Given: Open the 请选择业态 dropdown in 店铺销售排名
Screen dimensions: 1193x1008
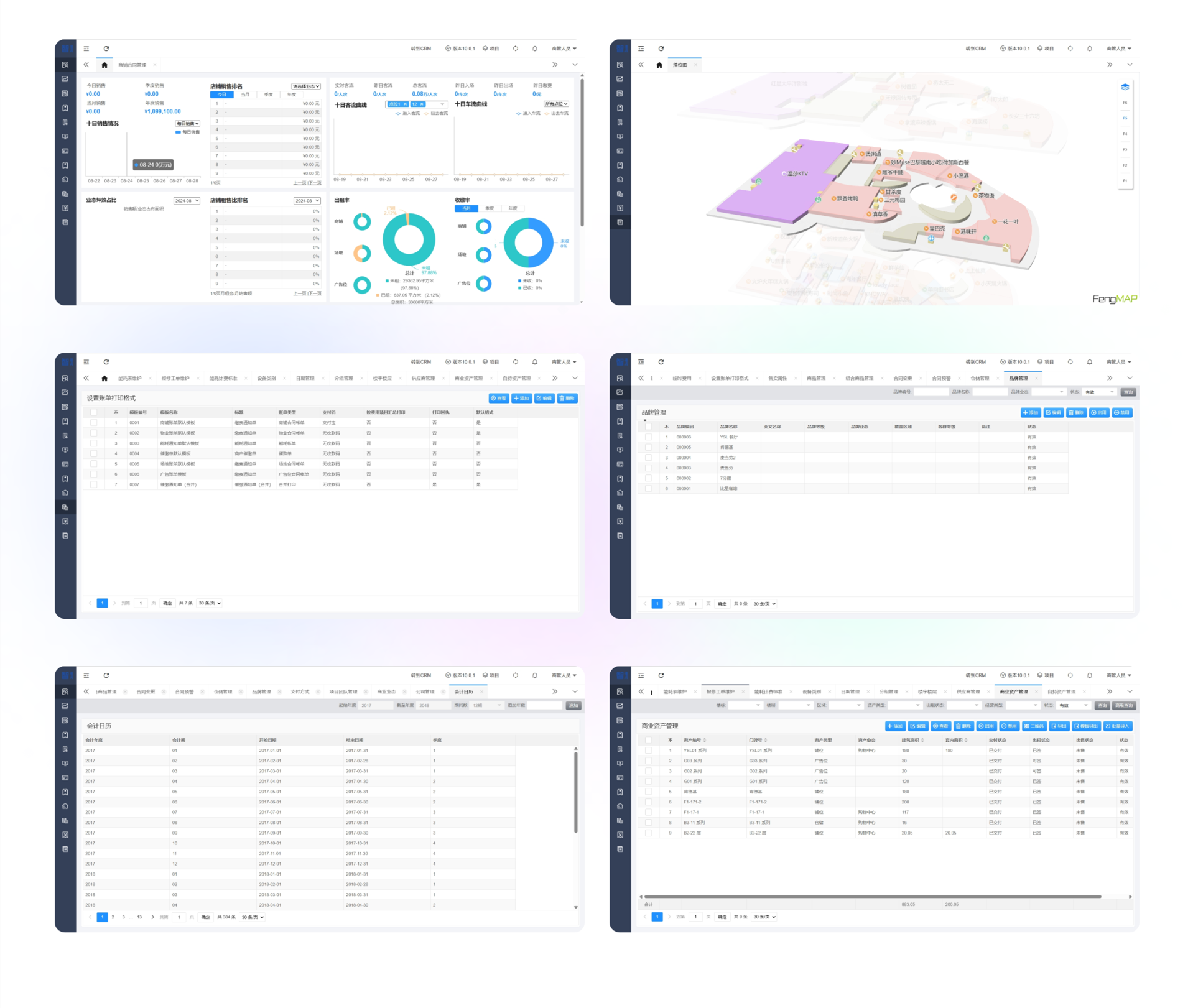Looking at the screenshot, I should (305, 86).
